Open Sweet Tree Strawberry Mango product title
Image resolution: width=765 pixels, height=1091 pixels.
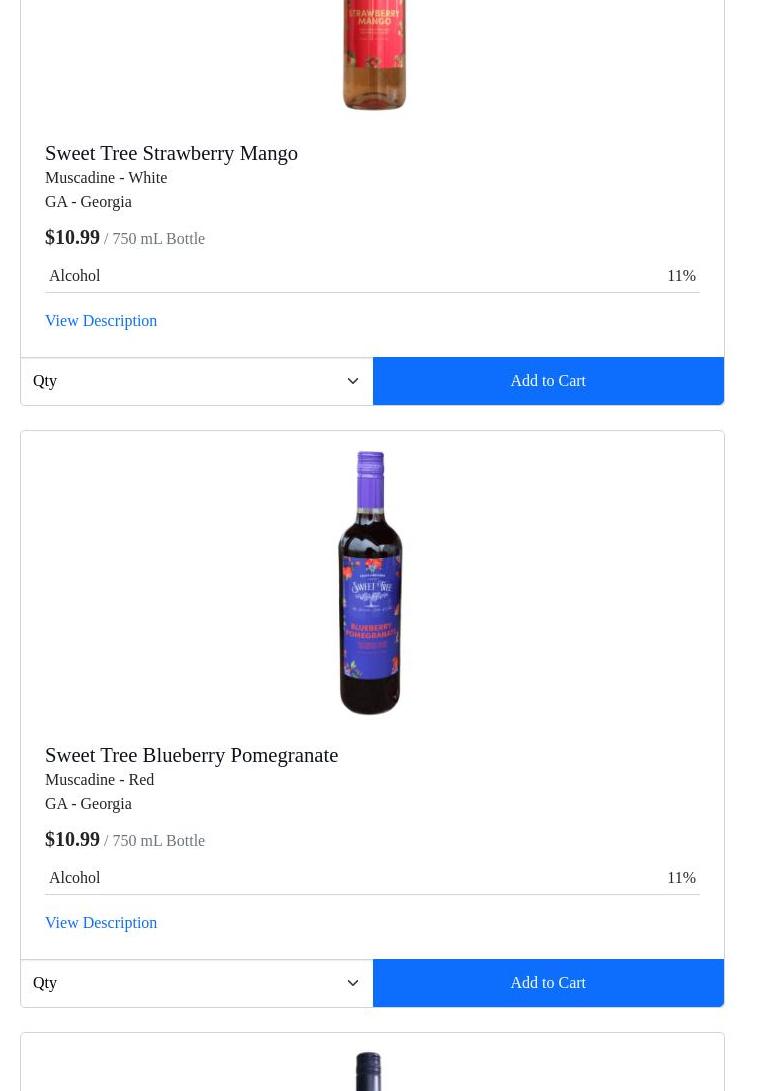coord(171,153)
